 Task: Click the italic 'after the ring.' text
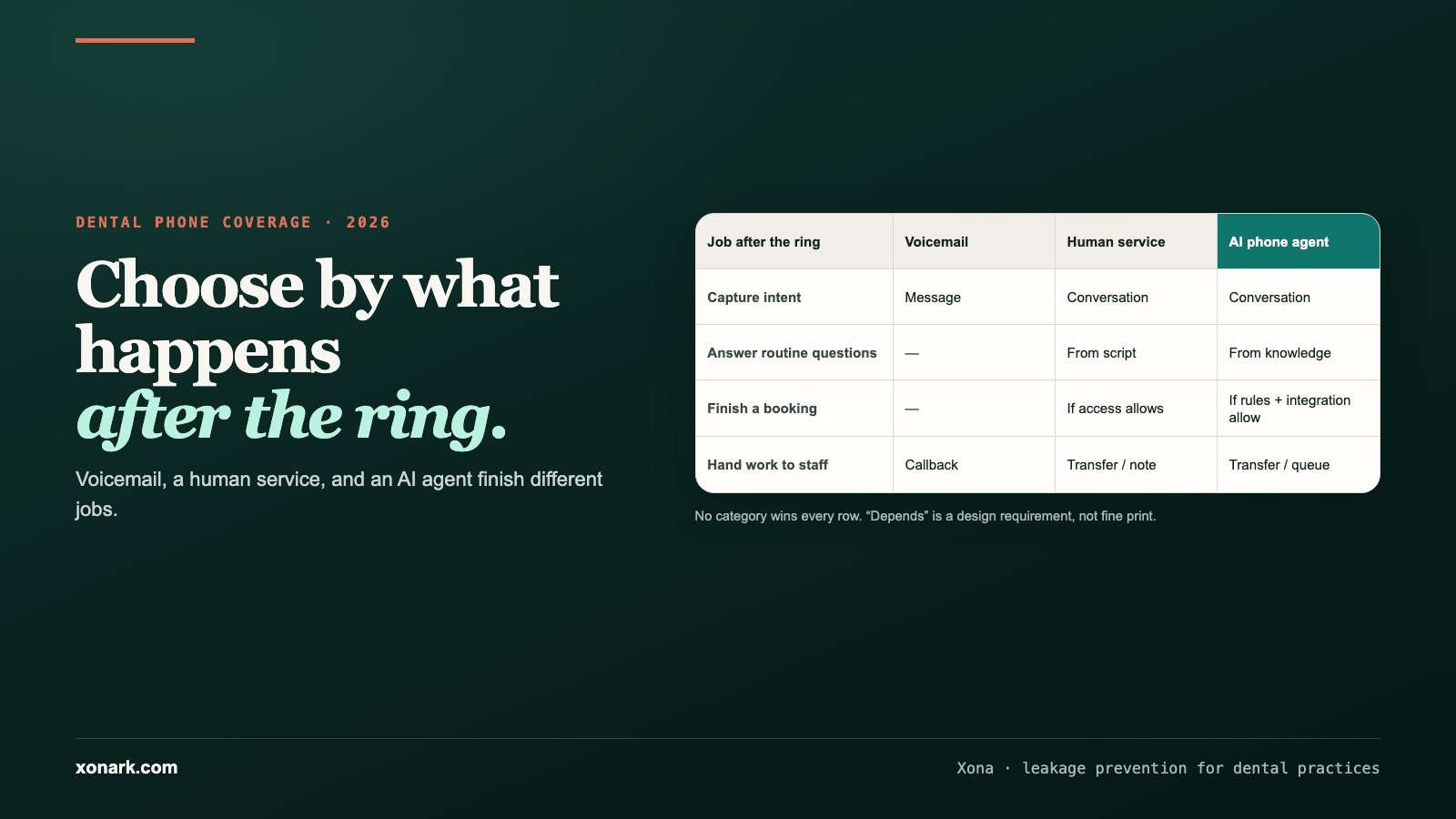(x=291, y=417)
